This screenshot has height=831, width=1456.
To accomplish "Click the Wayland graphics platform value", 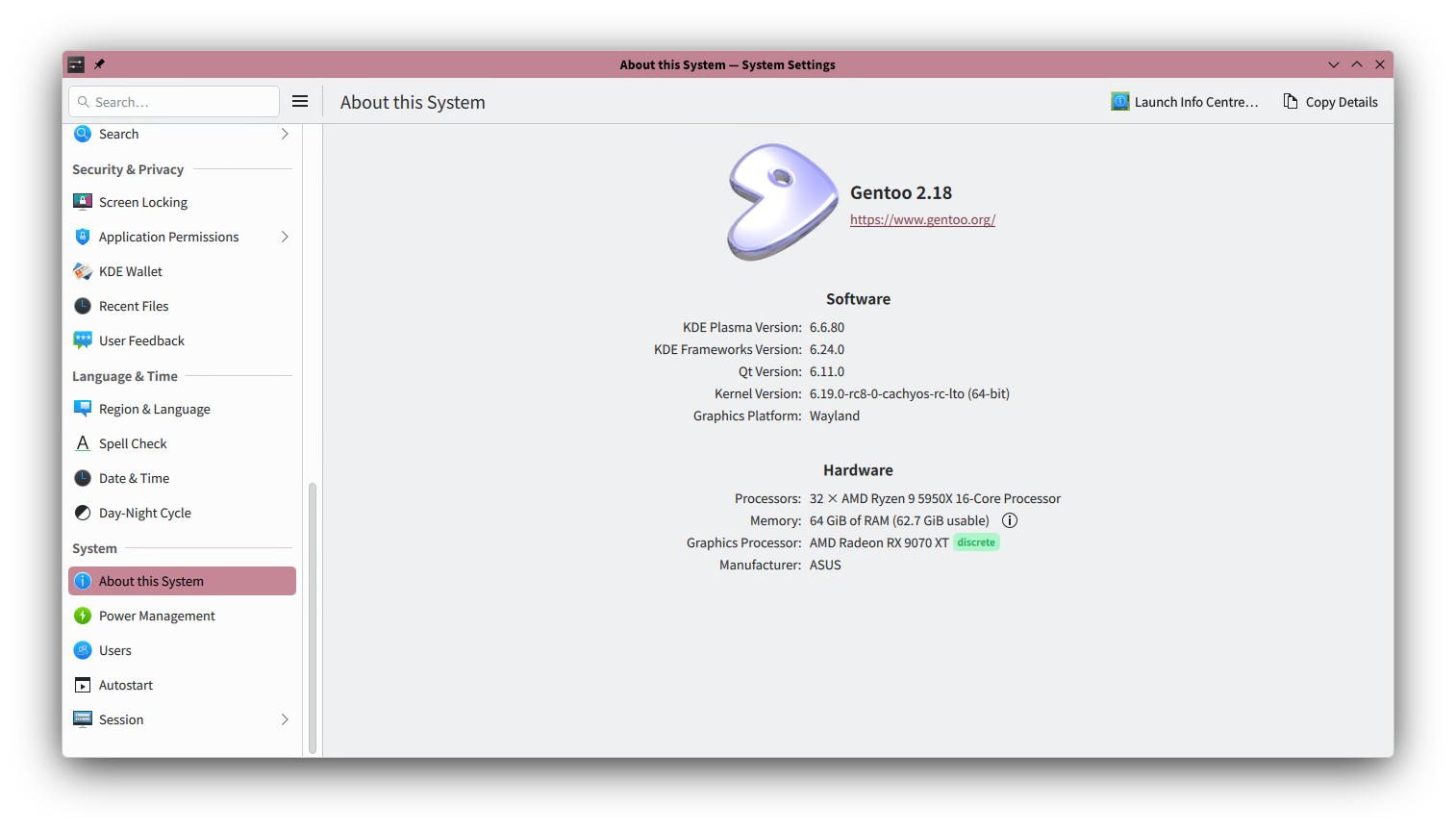I will (x=835, y=415).
